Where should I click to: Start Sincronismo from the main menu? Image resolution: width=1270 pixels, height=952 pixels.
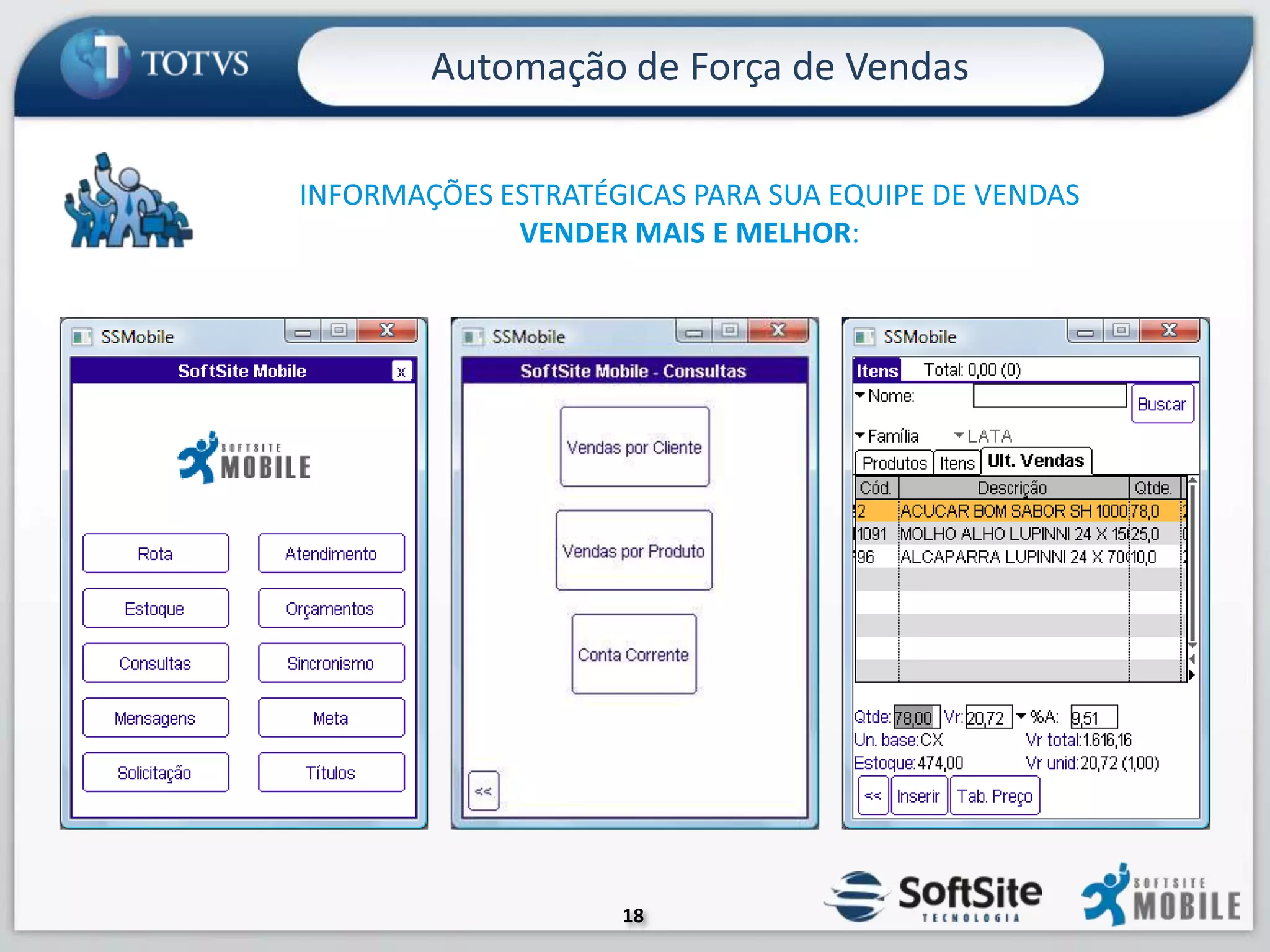point(331,663)
